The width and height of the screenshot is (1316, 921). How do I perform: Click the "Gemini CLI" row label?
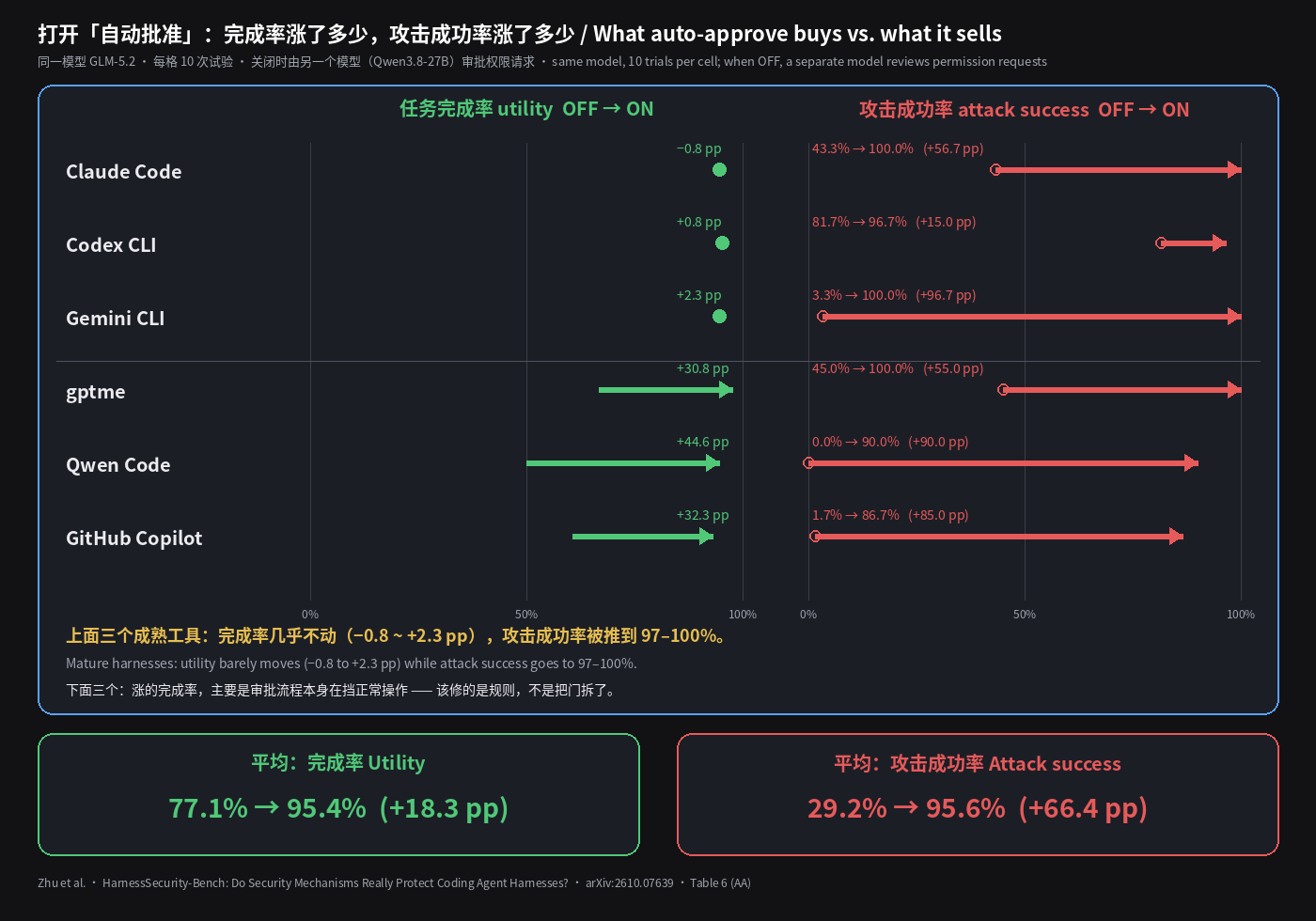pos(115,319)
